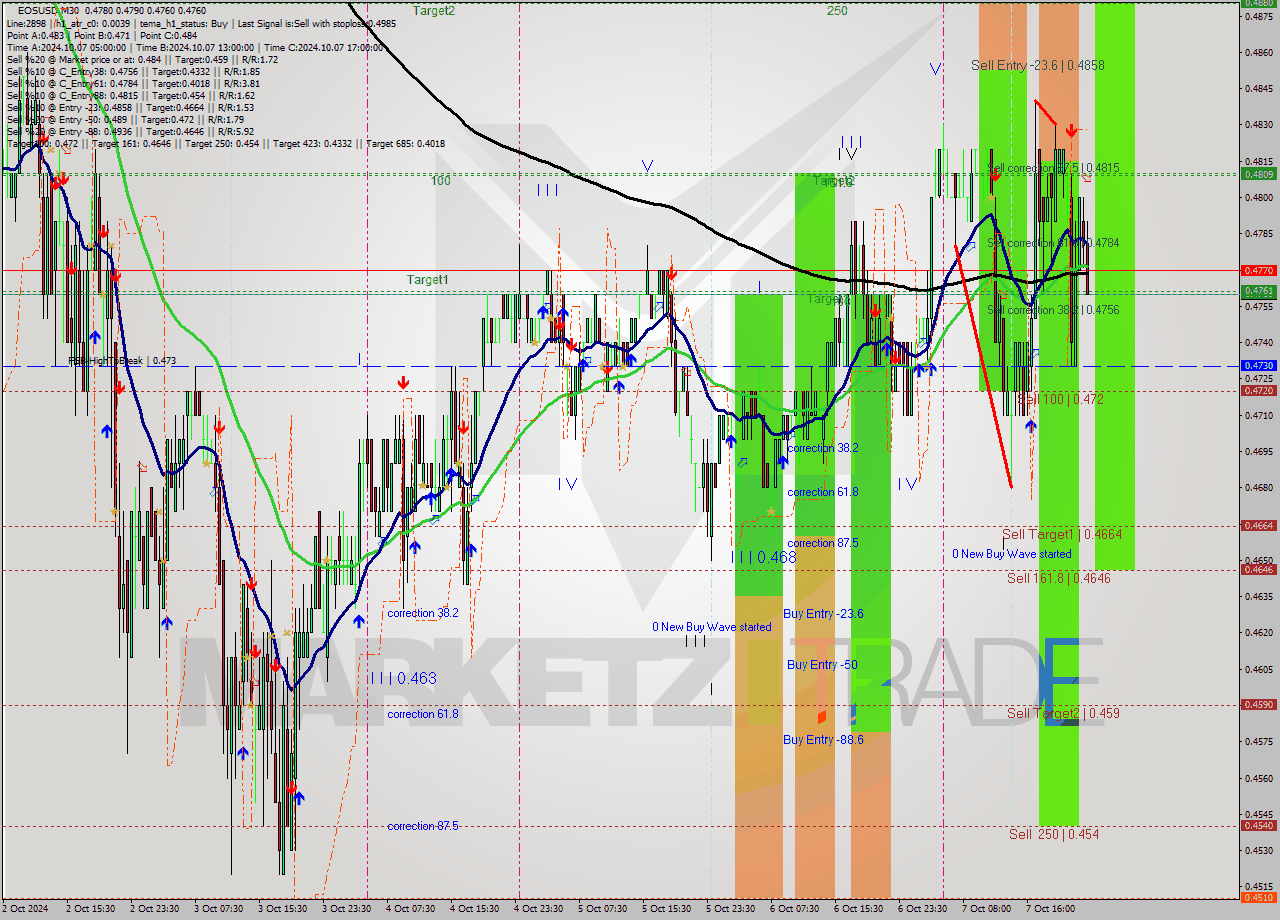This screenshot has height=920, width=1280.
Task: Click the '7 Oct 16:00' time axis label
Action: click(x=1050, y=909)
